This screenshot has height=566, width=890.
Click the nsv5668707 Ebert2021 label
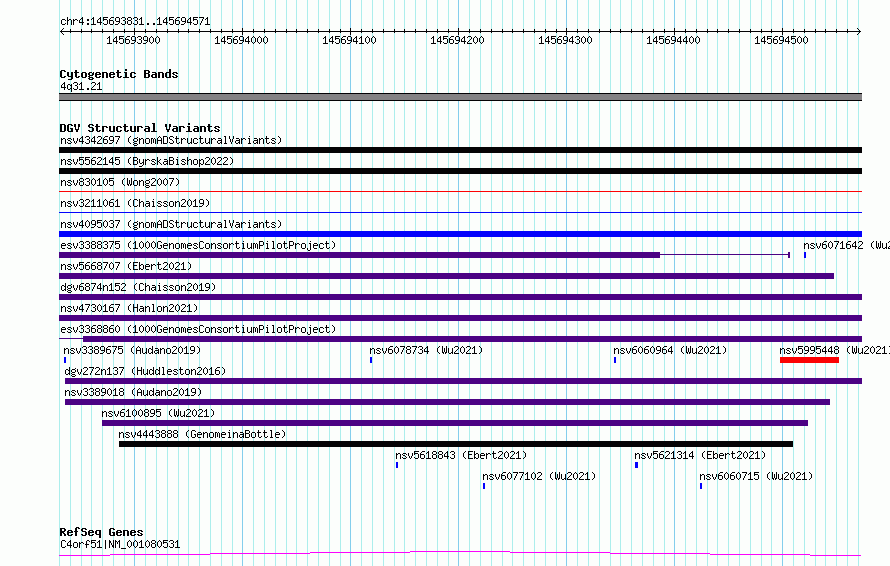pos(126,266)
